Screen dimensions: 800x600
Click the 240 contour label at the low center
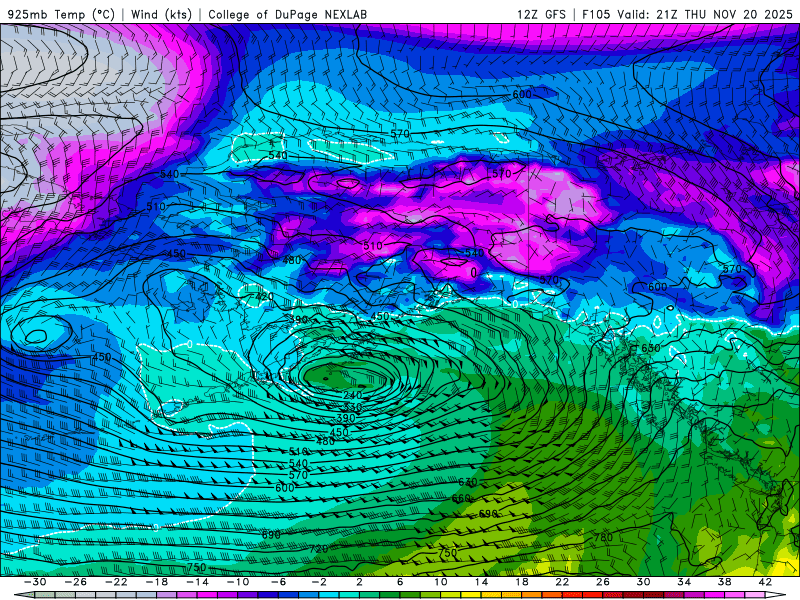[353, 395]
